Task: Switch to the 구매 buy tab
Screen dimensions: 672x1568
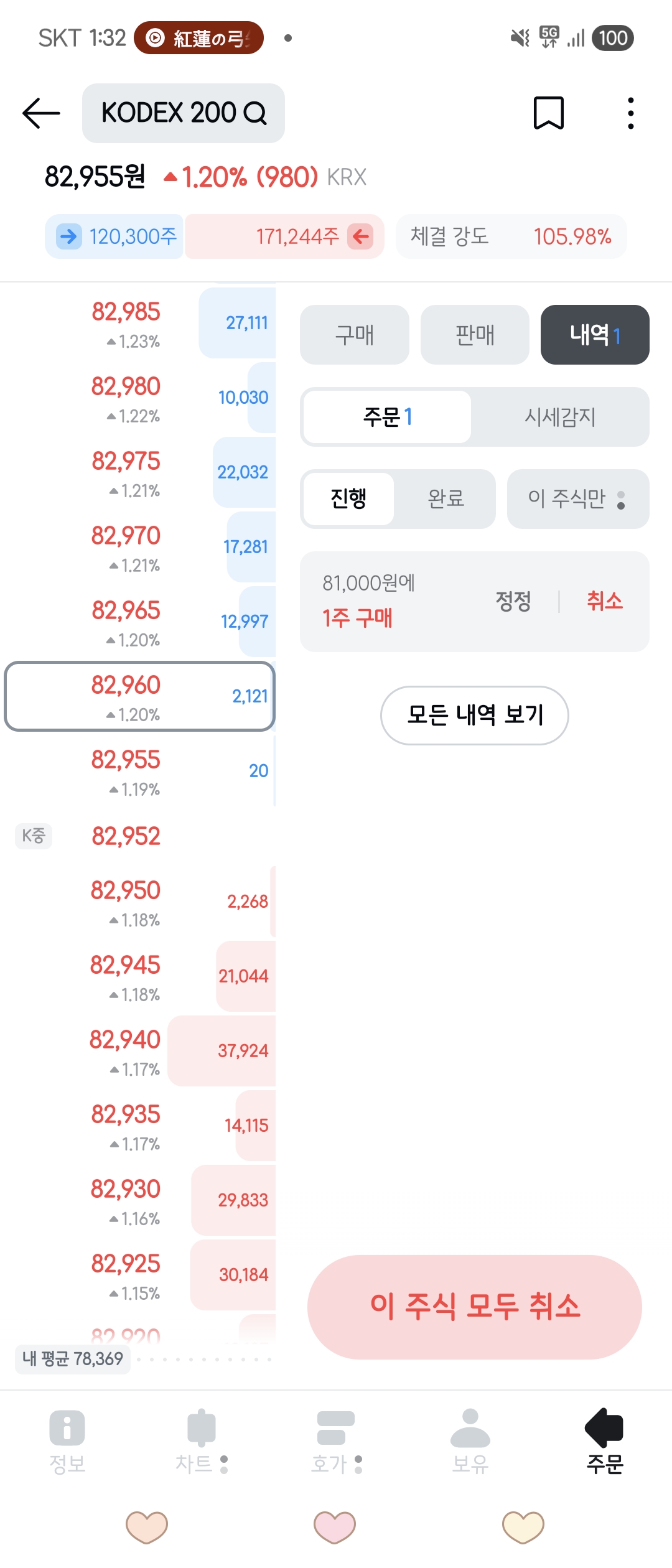Action: [354, 335]
